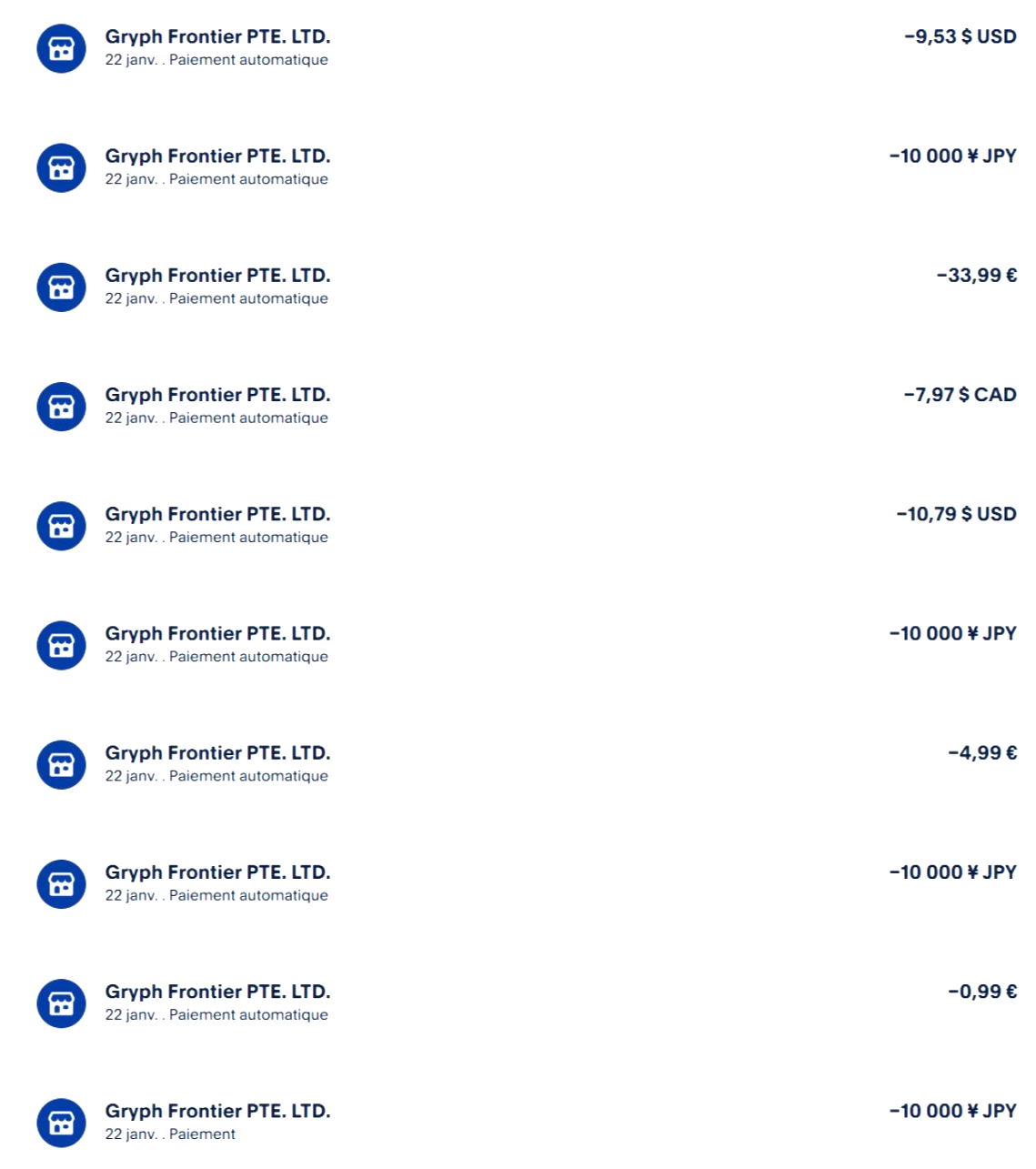Click the −10,79 $ USD amount
The width and height of the screenshot is (1036, 1169).
click(x=956, y=514)
